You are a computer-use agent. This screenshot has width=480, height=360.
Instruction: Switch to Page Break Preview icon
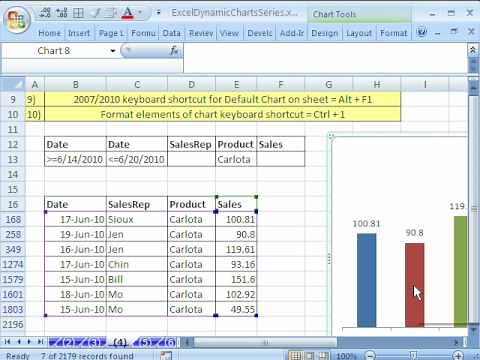323,356
